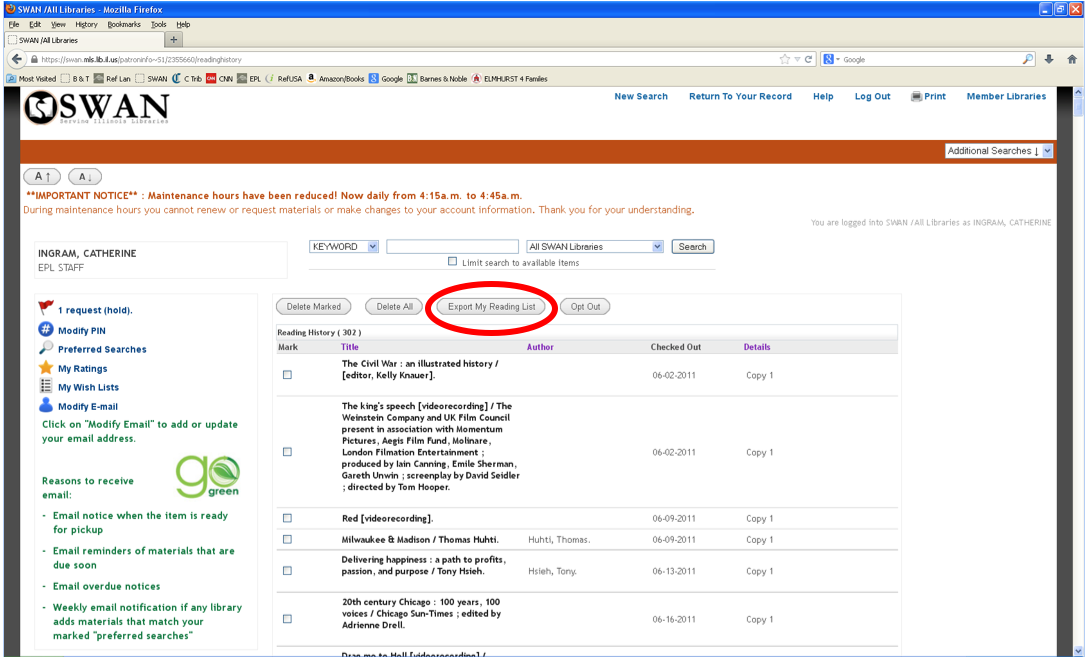Image resolution: width=1086 pixels, height=657 pixels.
Task: Click the Opt Out button
Action: 585,307
